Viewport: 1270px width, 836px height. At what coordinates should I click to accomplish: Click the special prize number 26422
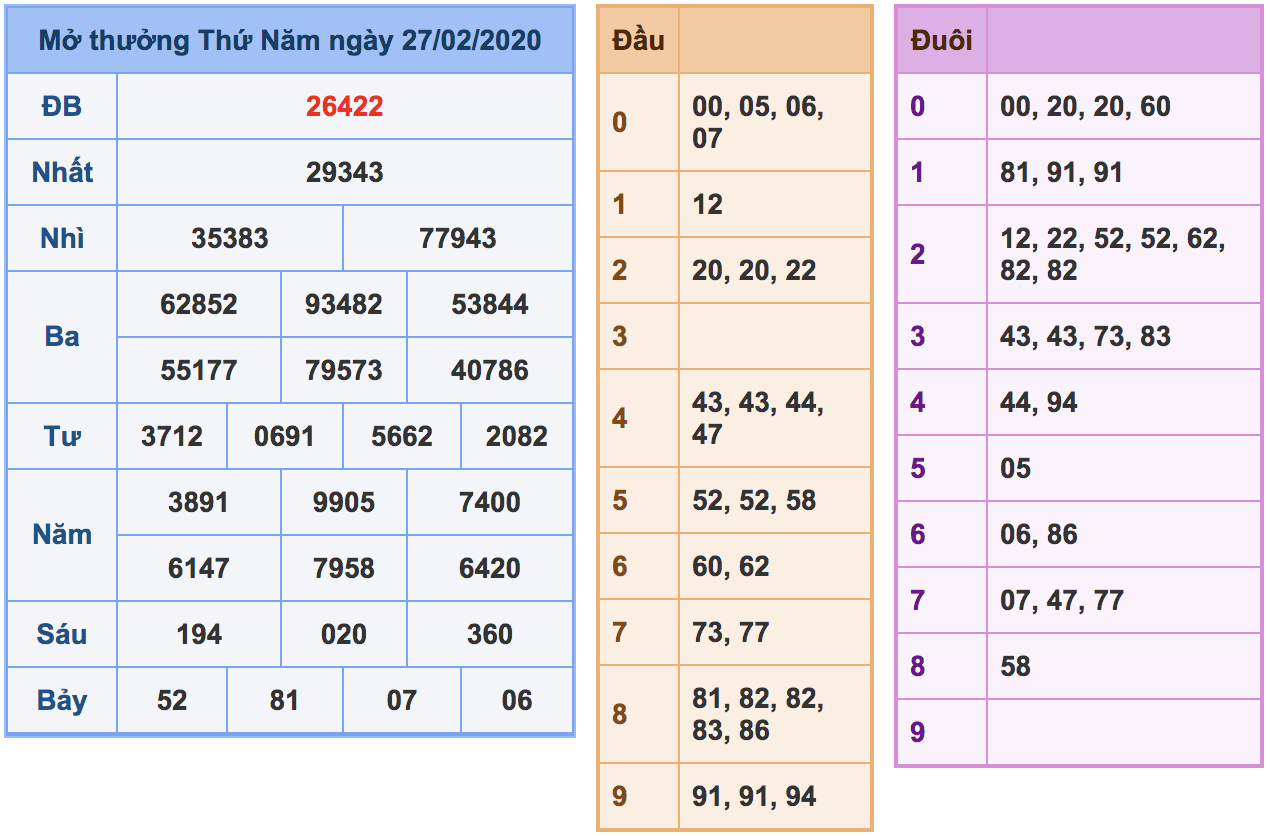click(x=345, y=105)
